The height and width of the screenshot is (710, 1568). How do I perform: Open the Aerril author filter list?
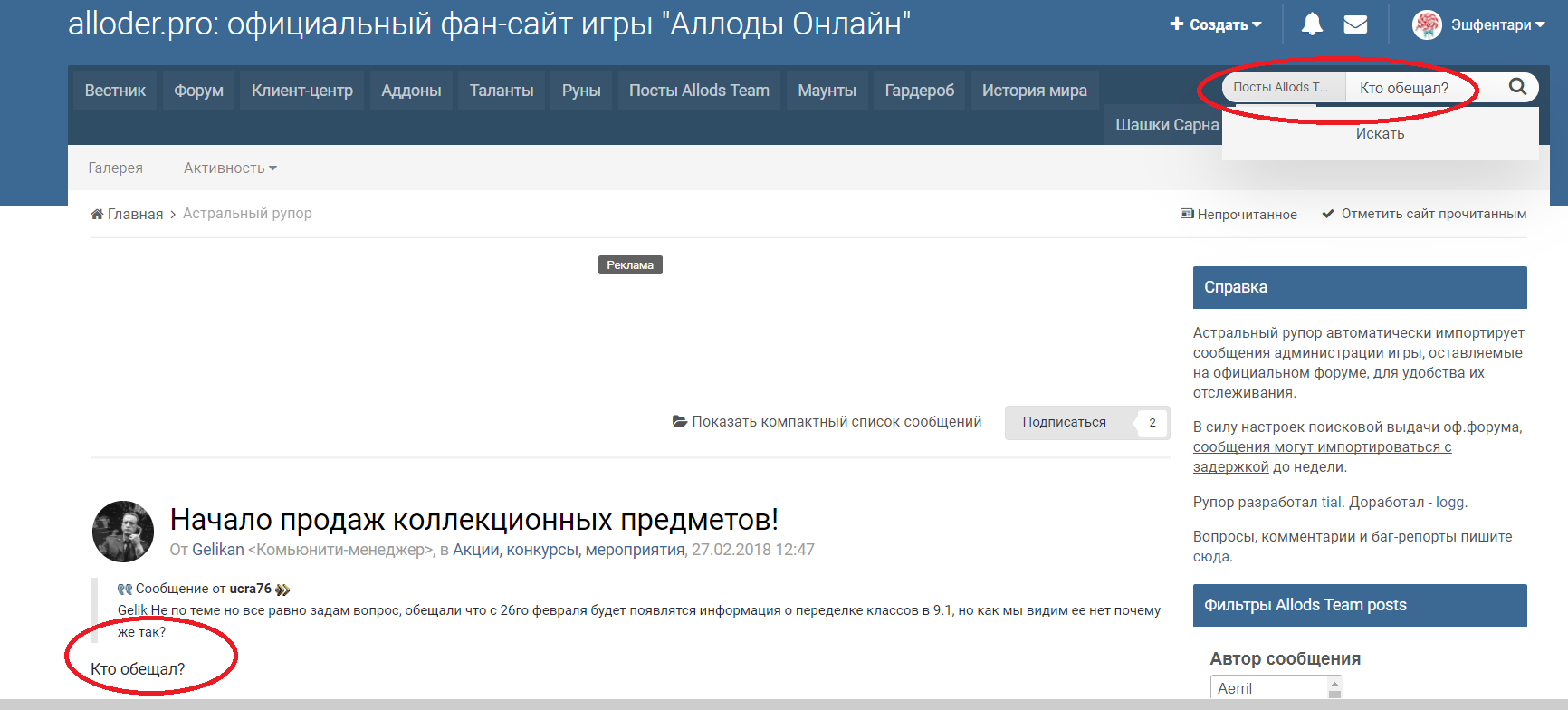(1276, 688)
